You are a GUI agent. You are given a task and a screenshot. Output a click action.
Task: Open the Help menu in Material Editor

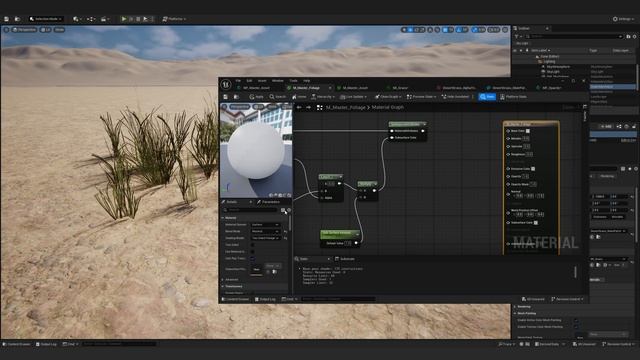(x=307, y=81)
